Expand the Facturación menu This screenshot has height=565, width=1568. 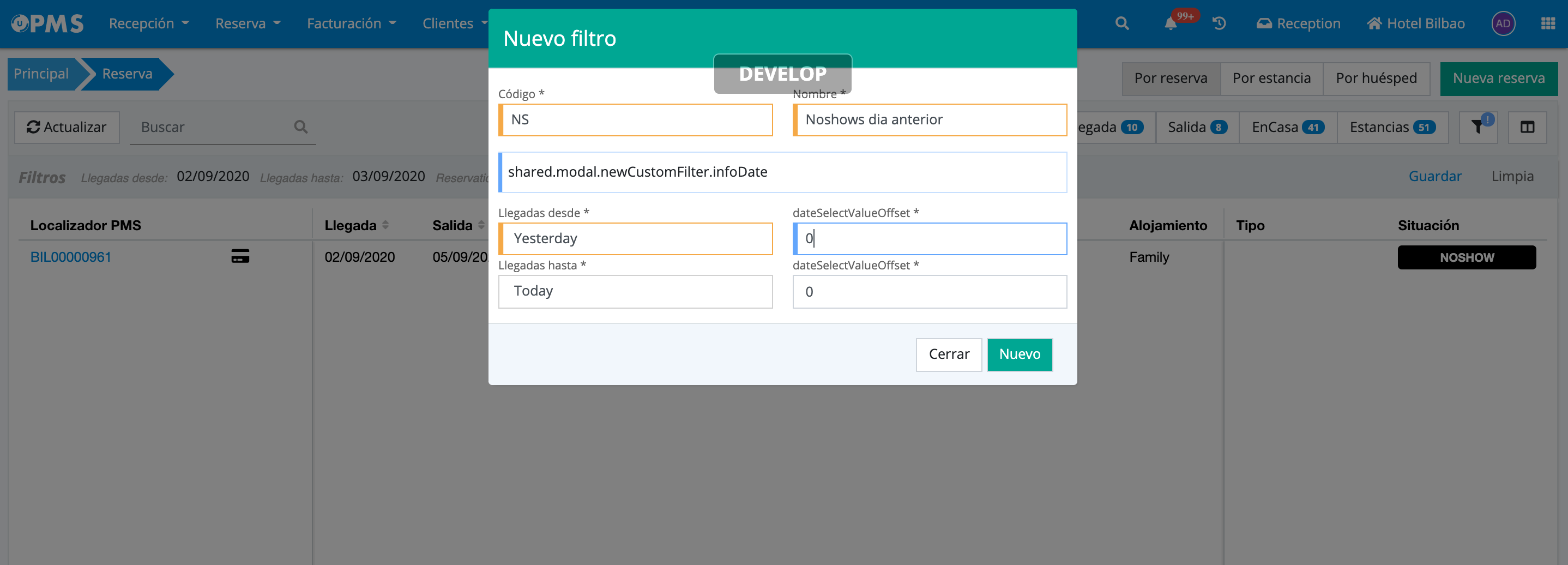tap(351, 24)
